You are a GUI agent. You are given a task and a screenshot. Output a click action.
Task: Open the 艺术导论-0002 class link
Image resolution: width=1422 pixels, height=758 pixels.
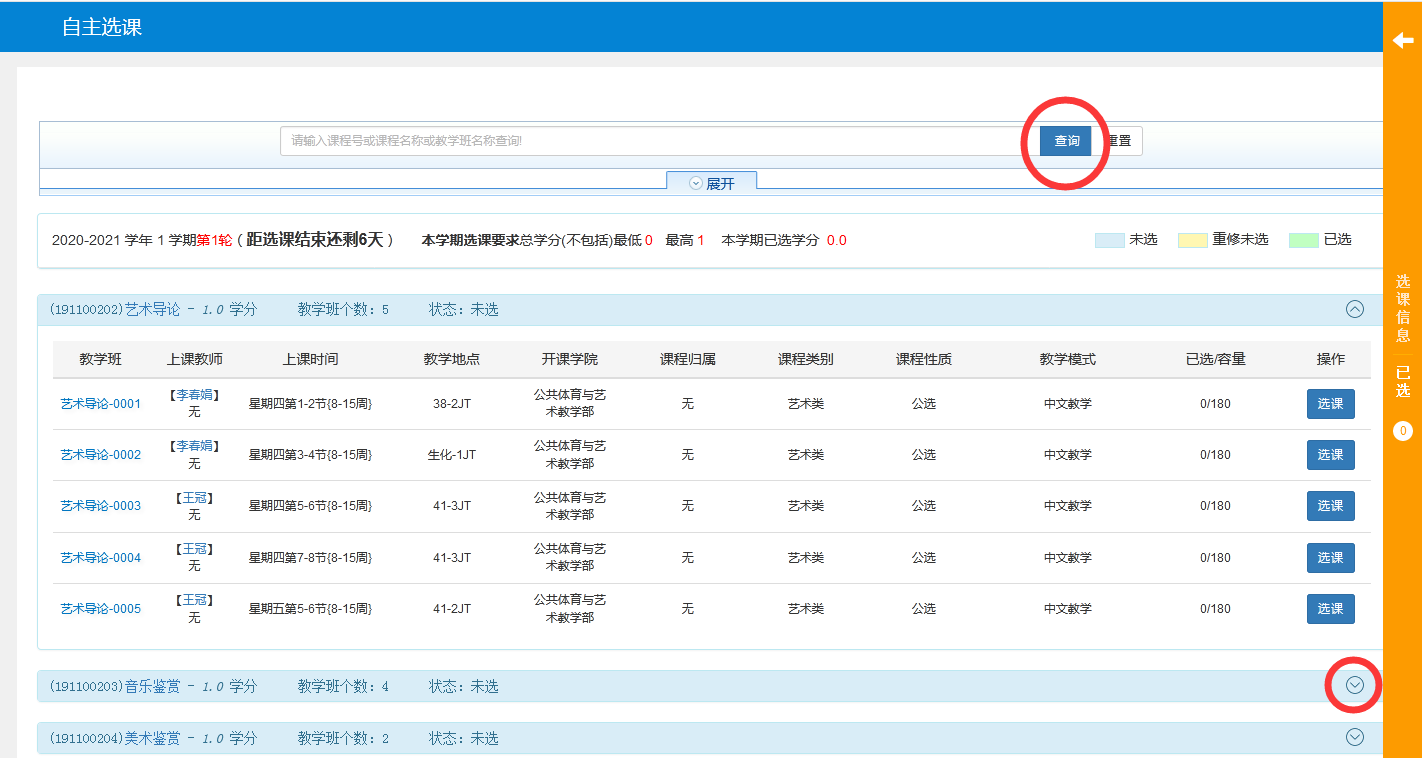[101, 455]
